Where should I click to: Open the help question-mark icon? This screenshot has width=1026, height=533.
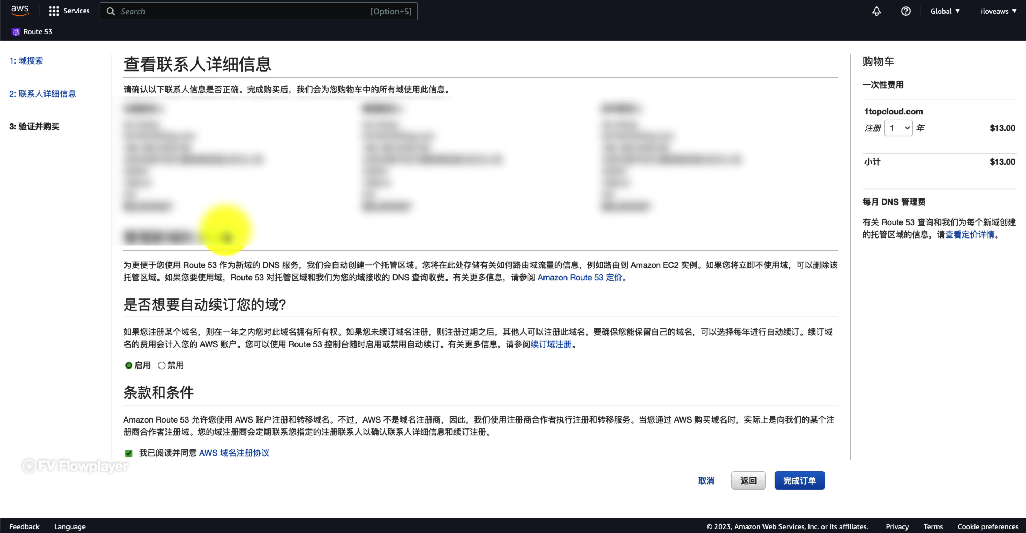click(906, 11)
